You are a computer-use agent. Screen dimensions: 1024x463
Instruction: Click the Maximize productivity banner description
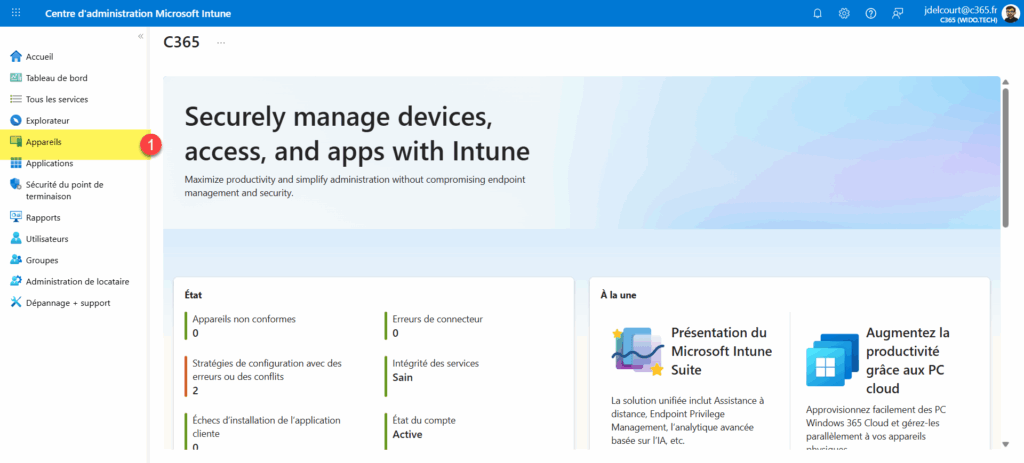(355, 186)
